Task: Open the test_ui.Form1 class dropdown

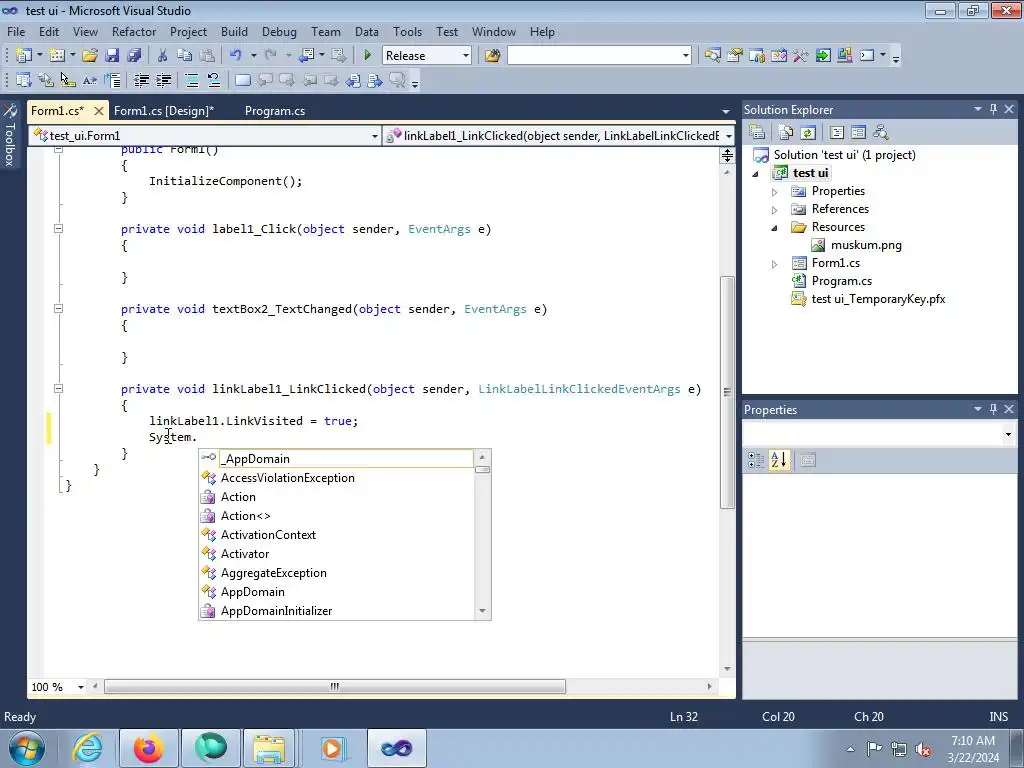Action: (375, 136)
